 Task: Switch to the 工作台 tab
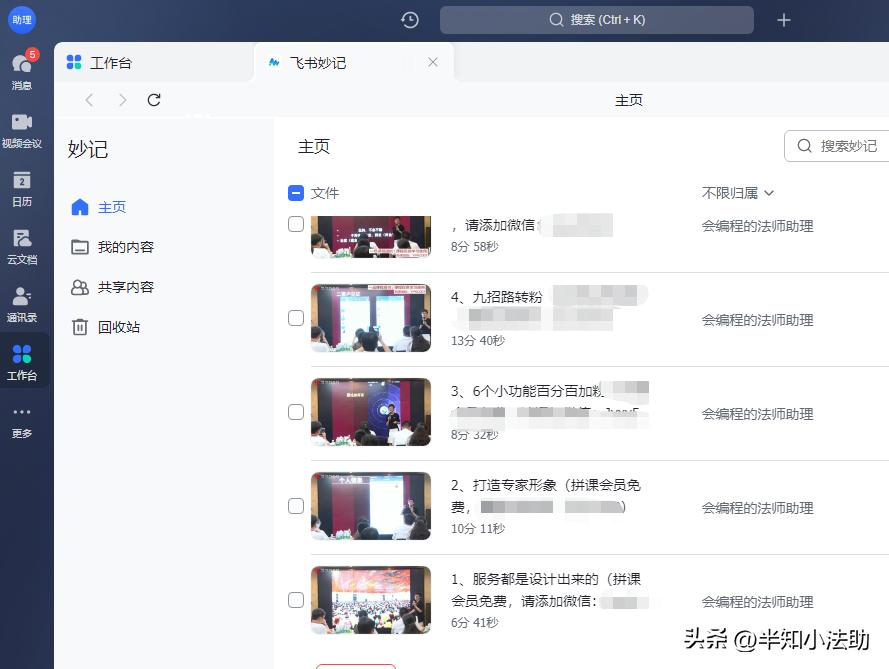tap(111, 62)
